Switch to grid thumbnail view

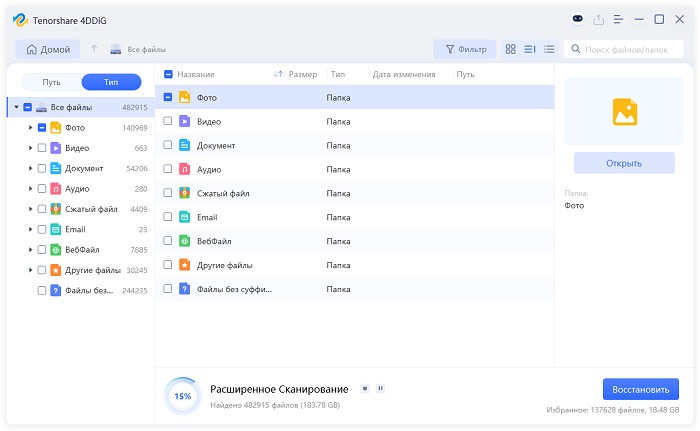[x=510, y=49]
